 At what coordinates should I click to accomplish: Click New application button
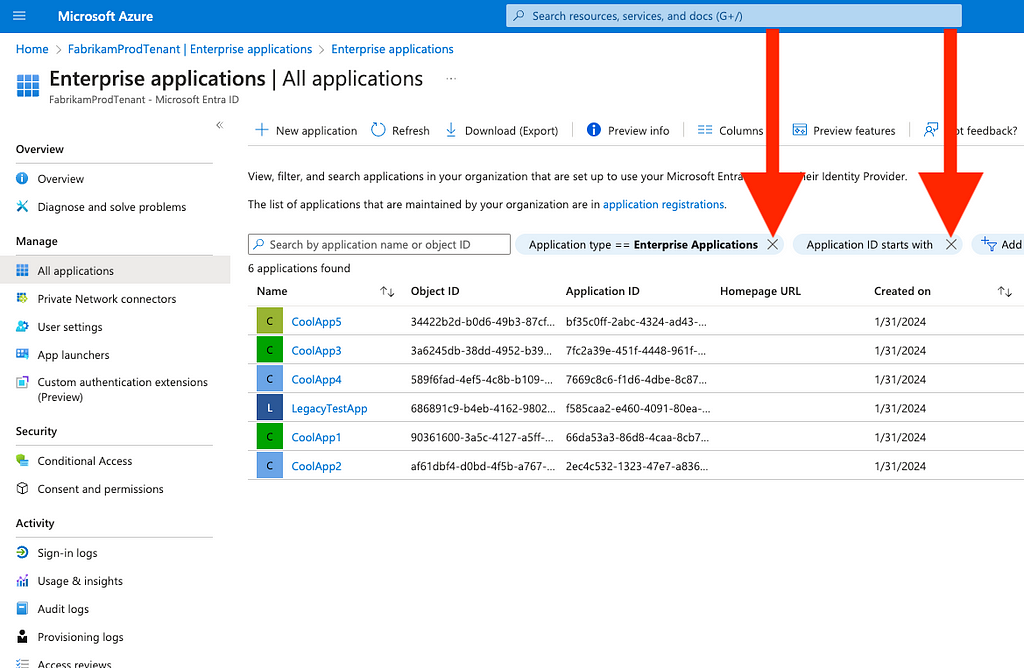coord(306,131)
